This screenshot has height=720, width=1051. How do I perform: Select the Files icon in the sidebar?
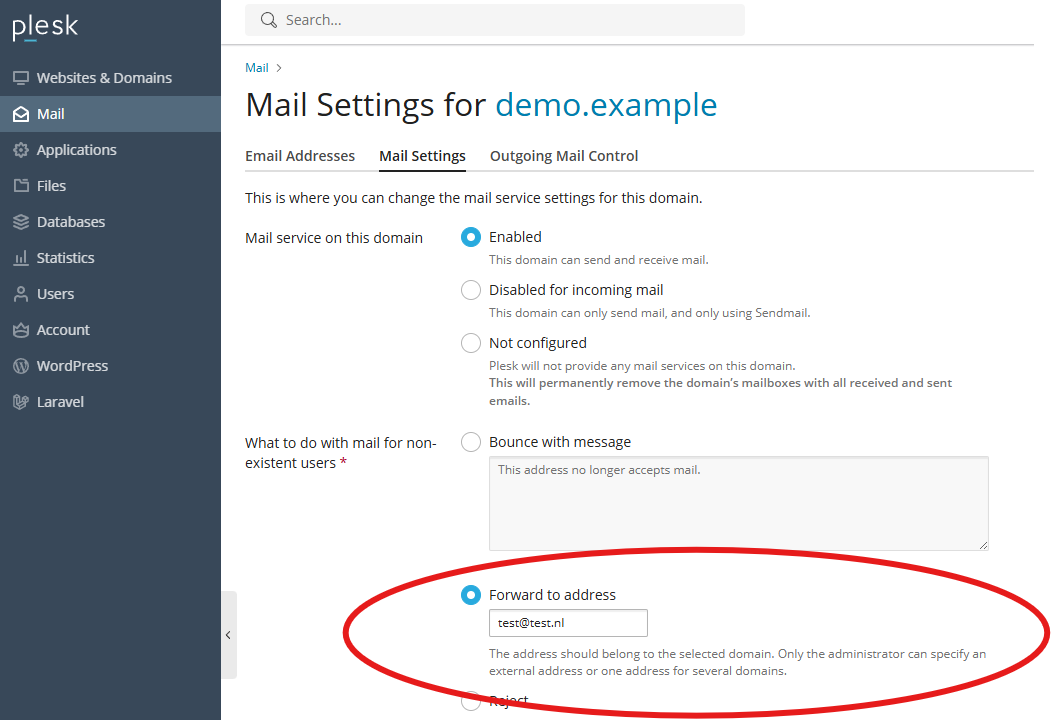tap(21, 185)
